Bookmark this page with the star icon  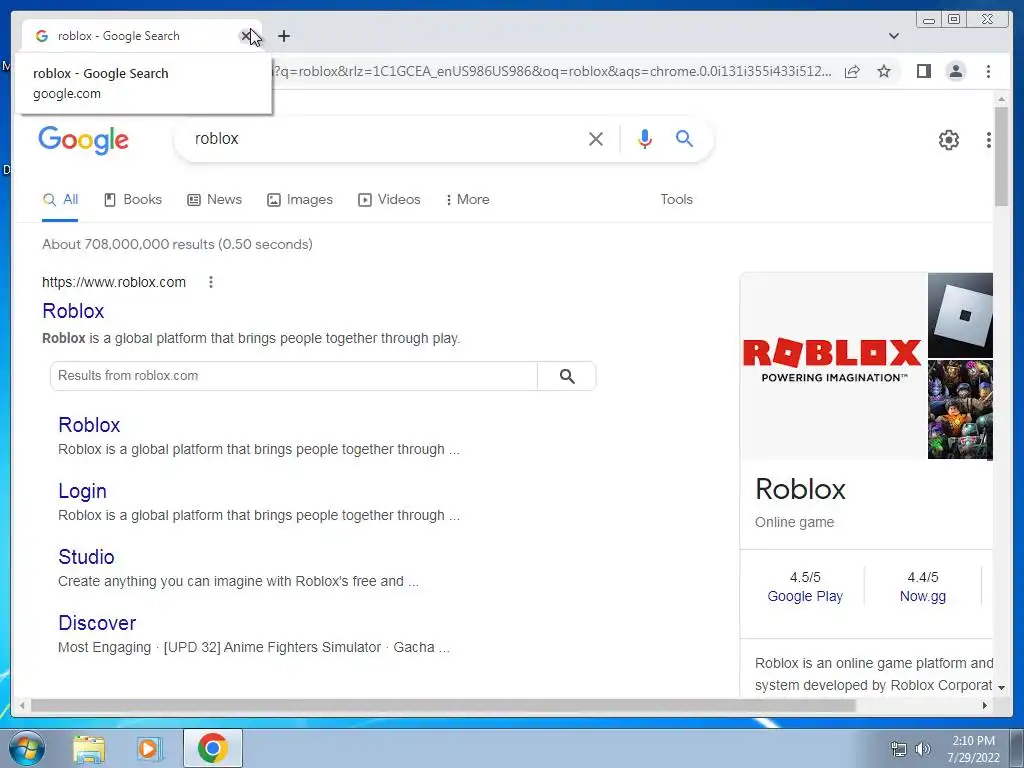pos(884,71)
